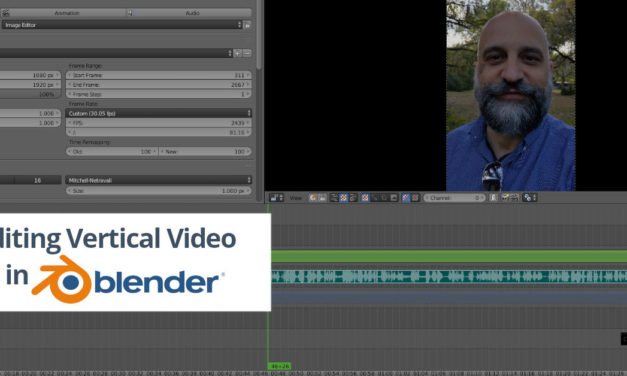Click the Audio render button
Image resolution: width=627 pixels, height=376 pixels.
click(x=190, y=13)
